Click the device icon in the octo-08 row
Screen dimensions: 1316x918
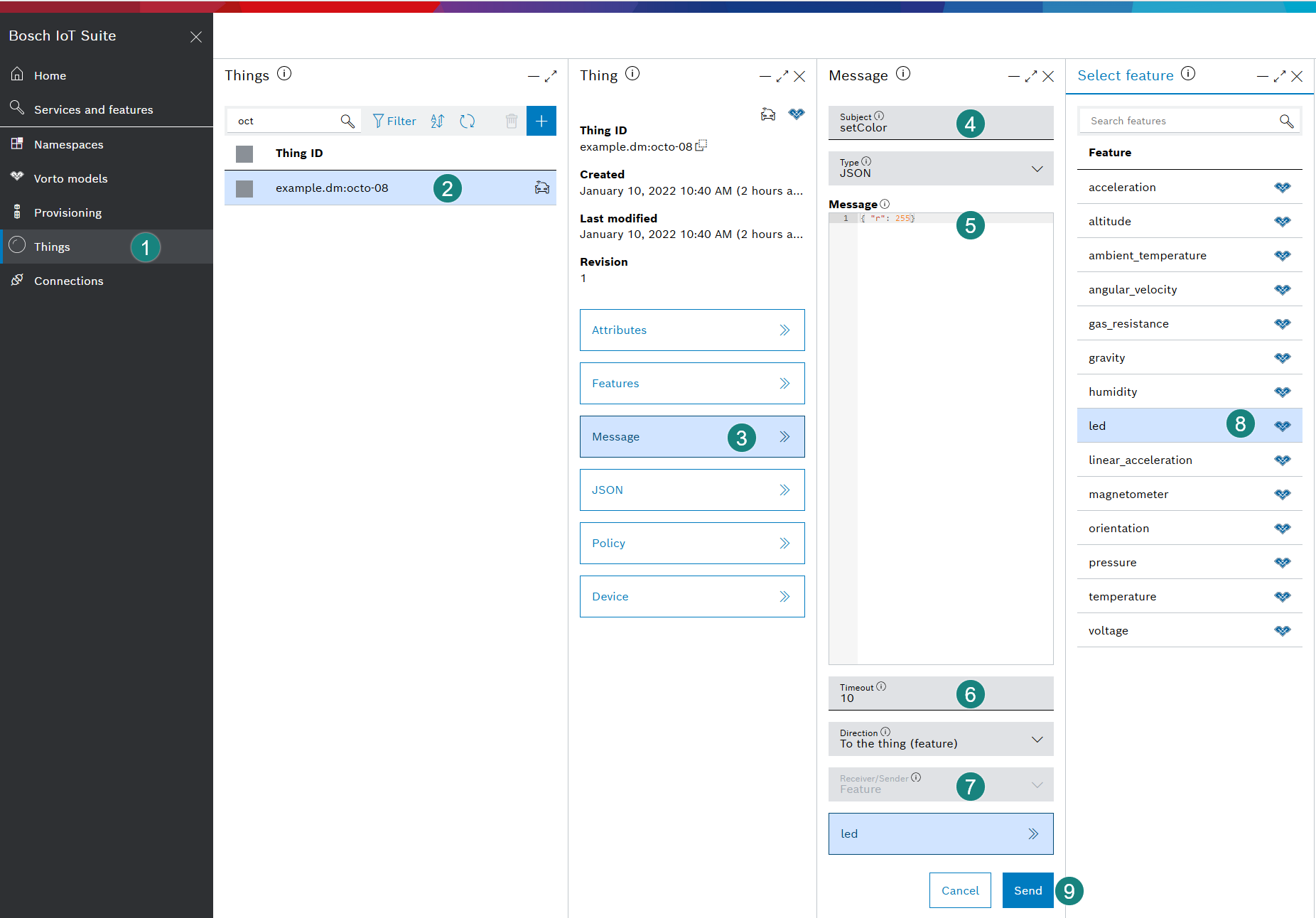(542, 188)
